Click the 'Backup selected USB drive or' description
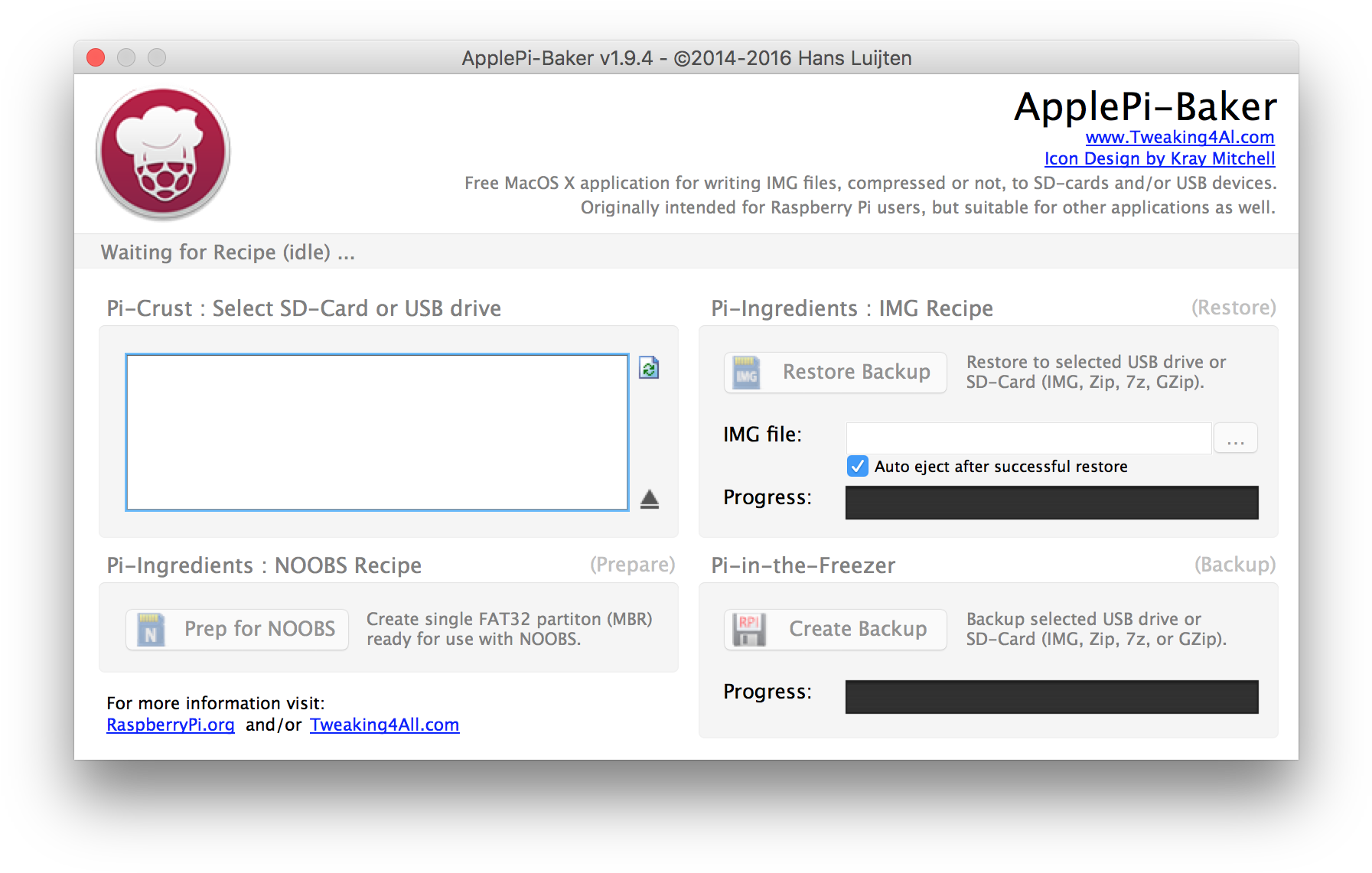The height and width of the screenshot is (873, 1372). tap(1084, 619)
